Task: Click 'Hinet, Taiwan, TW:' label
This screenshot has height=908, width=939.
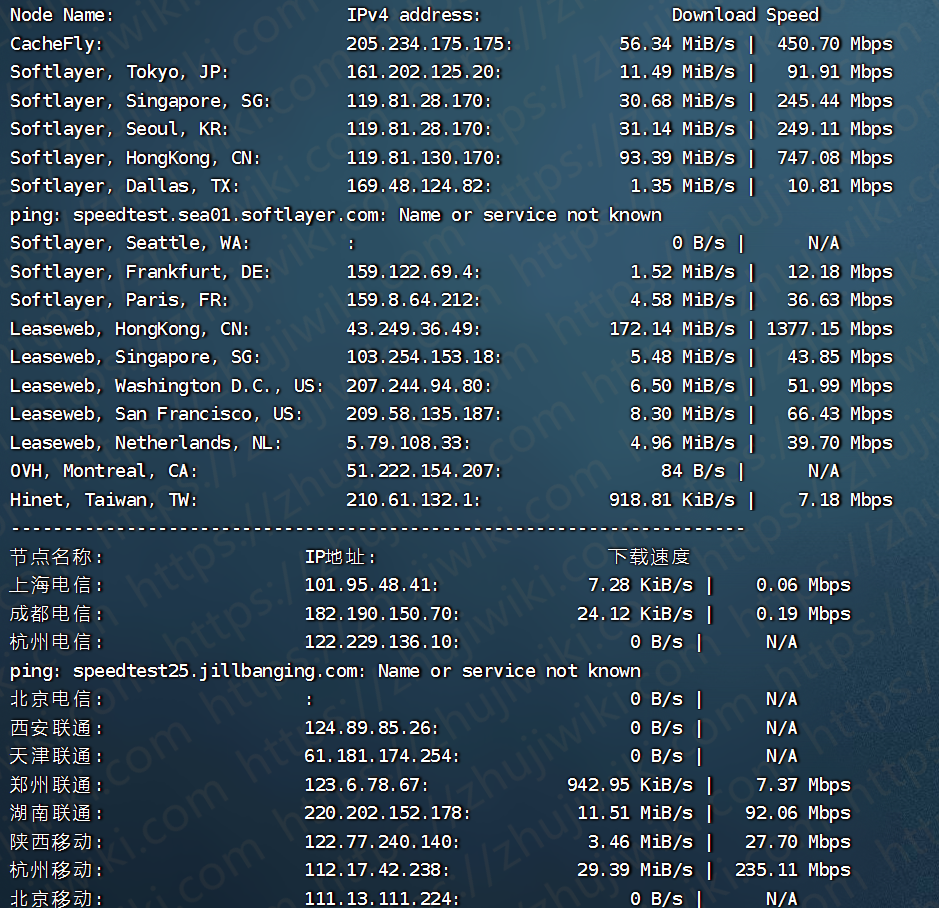Action: point(104,500)
